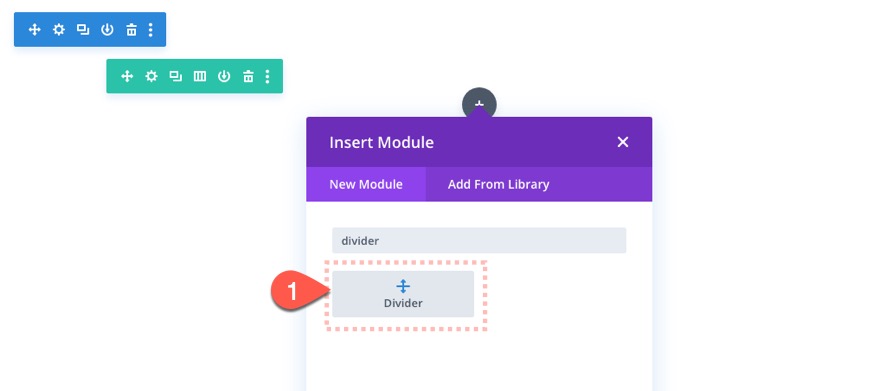Switch to Add From Library tab
This screenshot has height=391, width=880.
pos(498,184)
